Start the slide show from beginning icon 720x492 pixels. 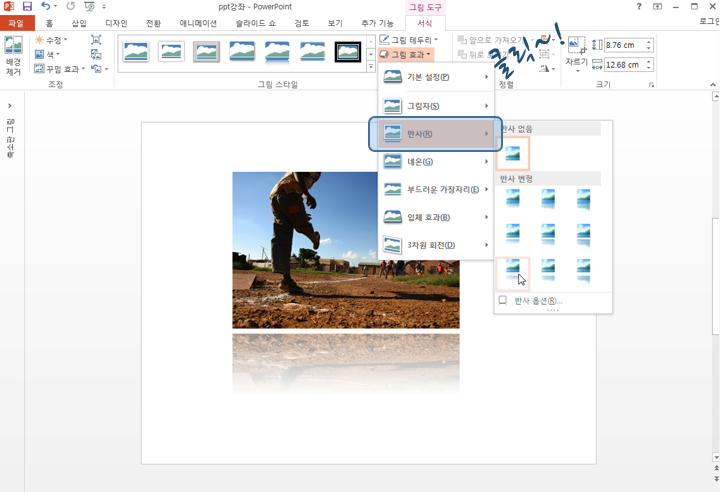[x=89, y=6]
